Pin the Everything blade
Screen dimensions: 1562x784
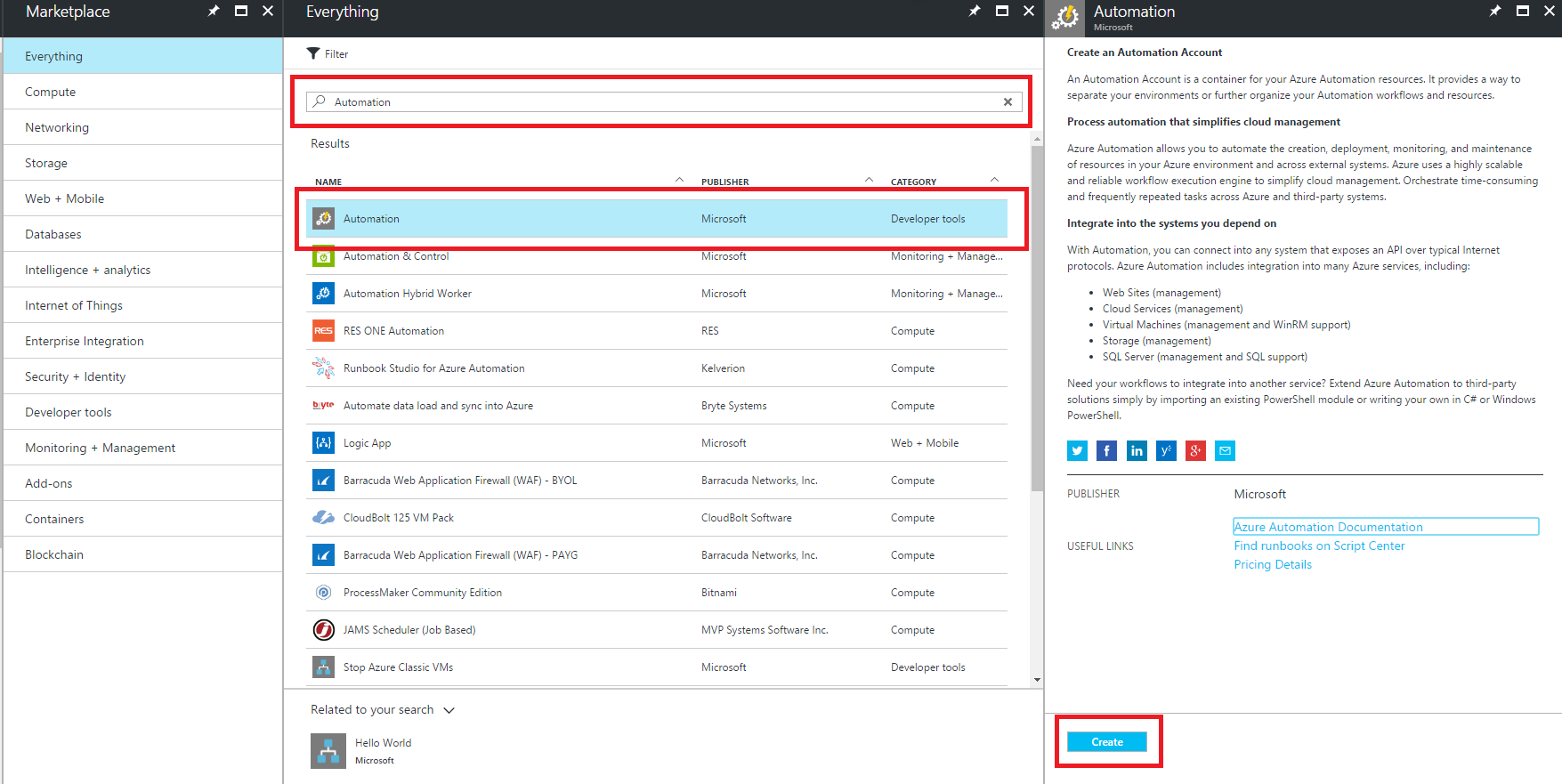tap(975, 11)
